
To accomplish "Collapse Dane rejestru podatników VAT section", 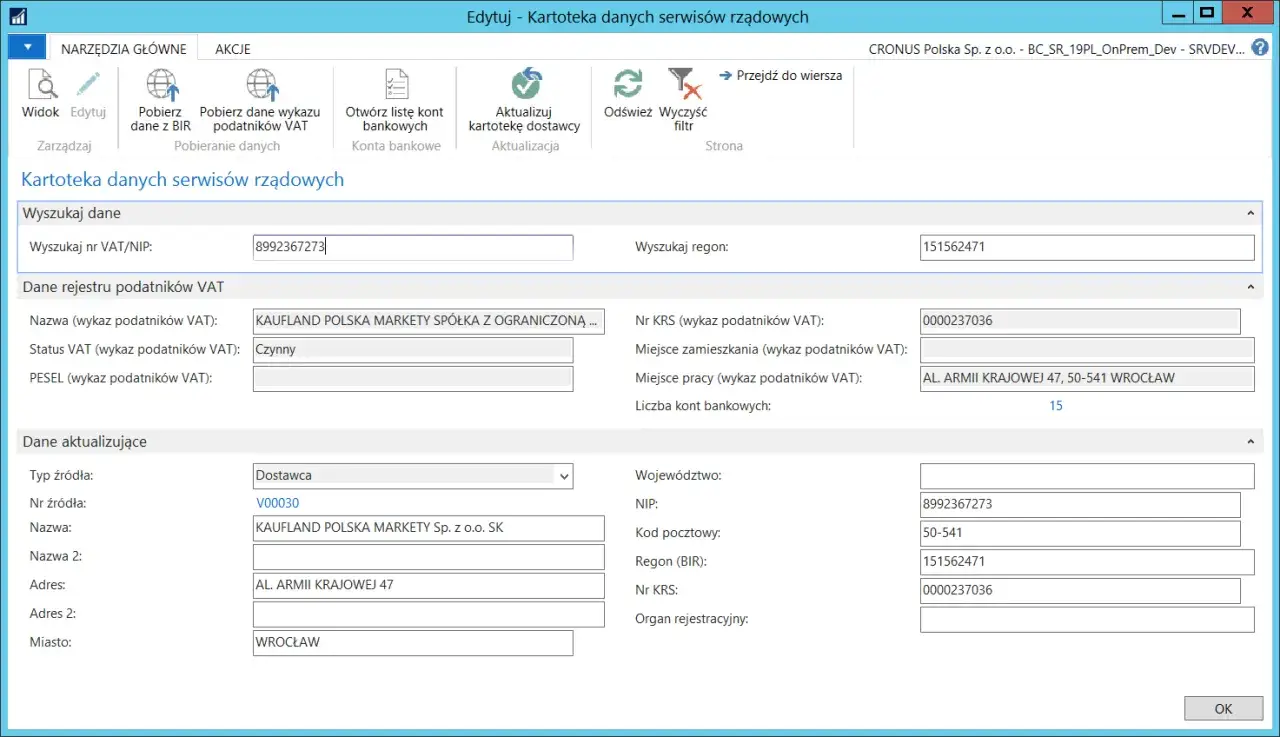I will [1250, 287].
